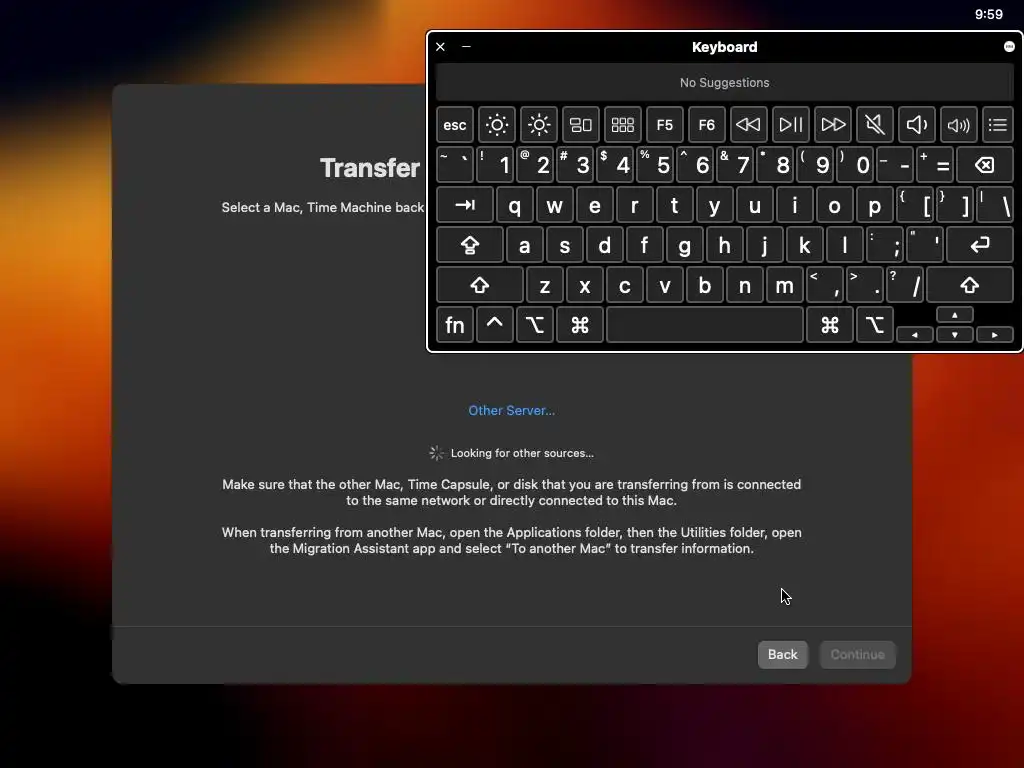1024x768 pixels.
Task: Tap the quote apostrophe key
Action: [925, 245]
